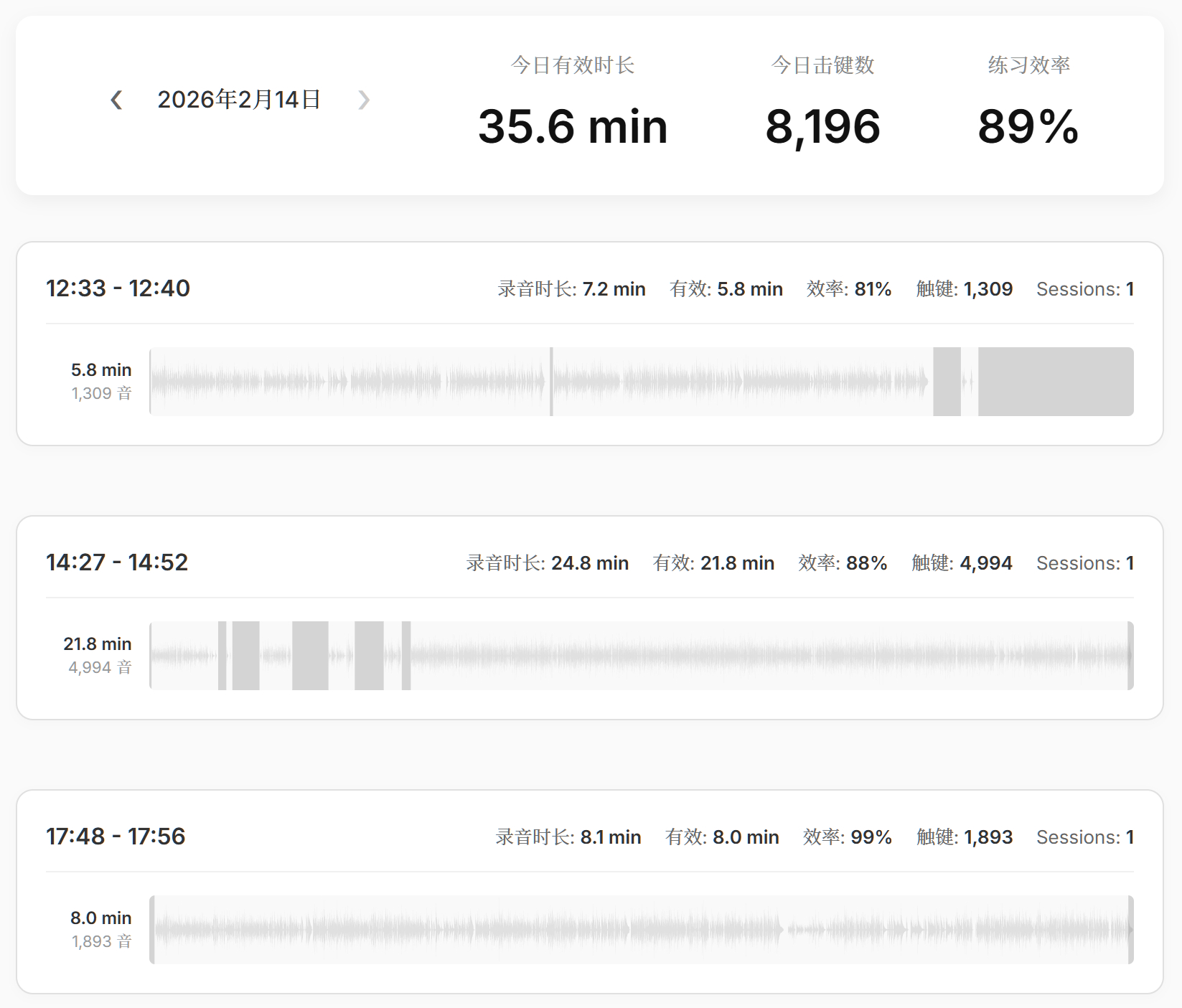The width and height of the screenshot is (1182, 1008).
Task: Click the 触键: 4,994 stat
Action: [x=962, y=563]
